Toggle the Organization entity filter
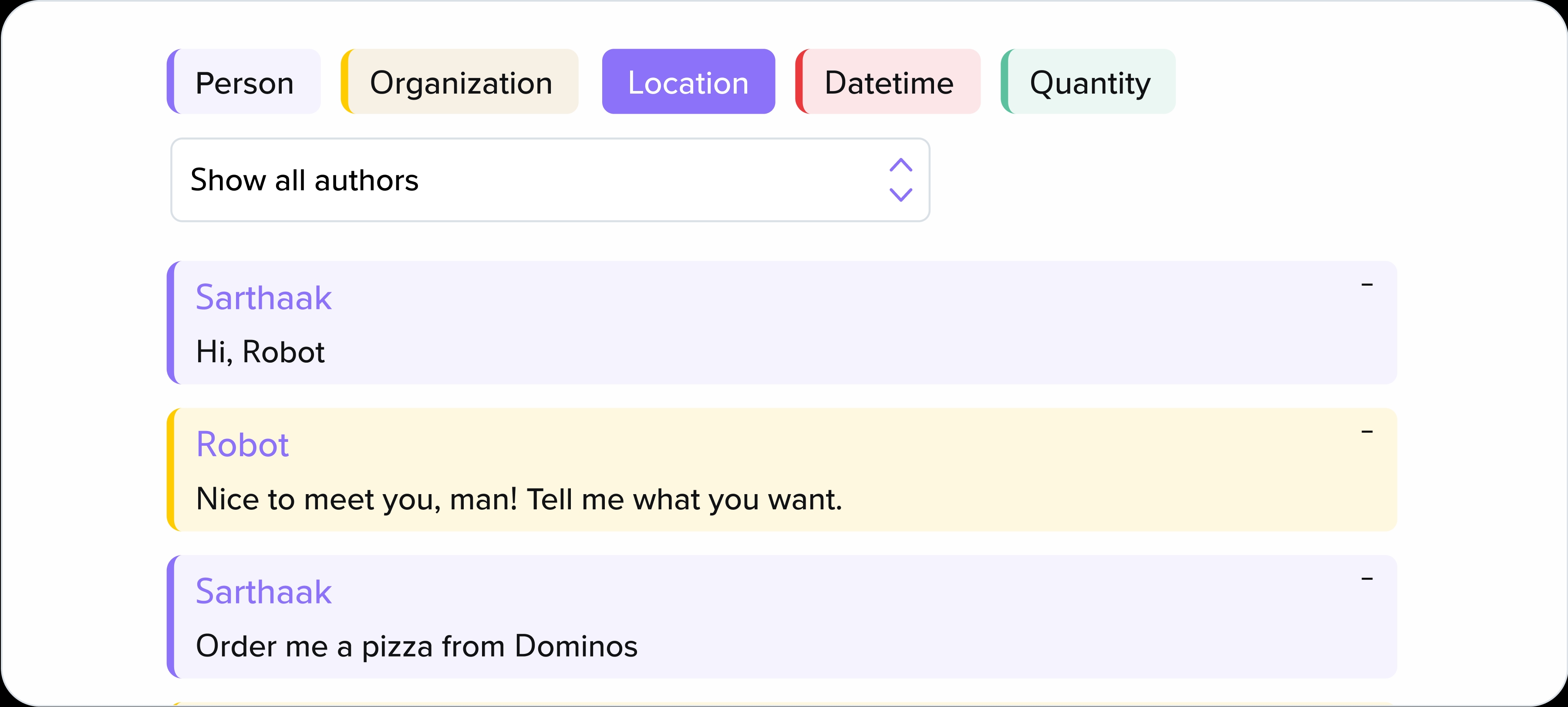The width and height of the screenshot is (1568, 707). (x=461, y=82)
